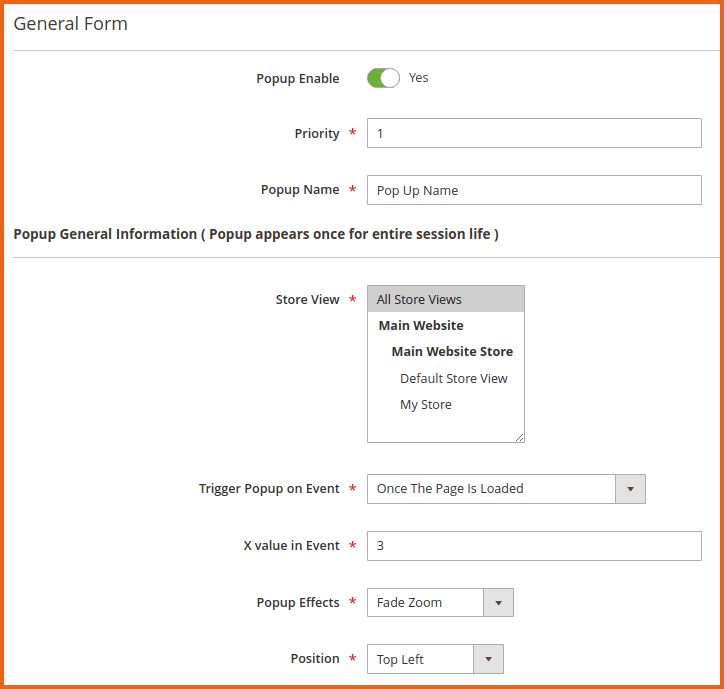
Task: Choose the Main Website group entry
Action: [421, 325]
